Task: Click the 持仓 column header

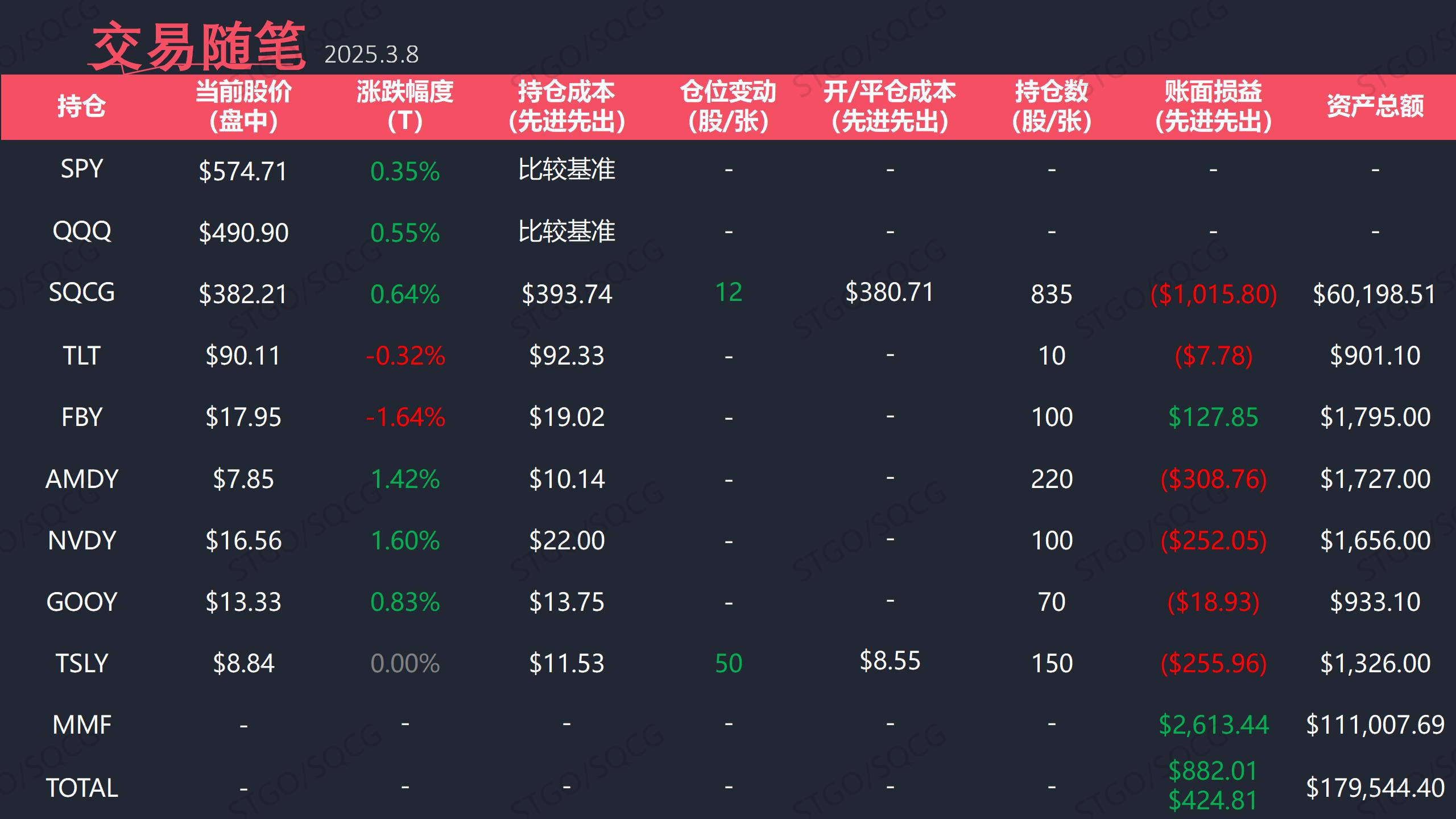Action: 81,106
